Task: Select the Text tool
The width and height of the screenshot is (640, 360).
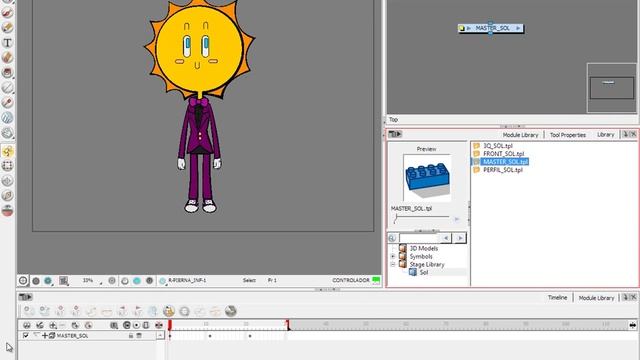Action: [x=7, y=43]
